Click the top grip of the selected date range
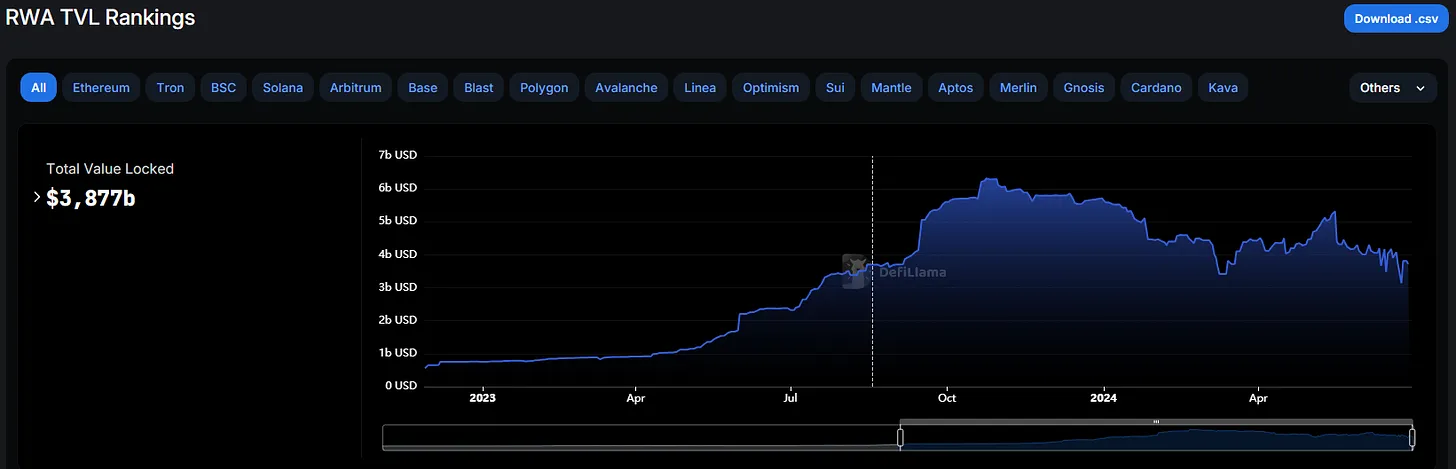This screenshot has height=469, width=1456. click(1156, 422)
